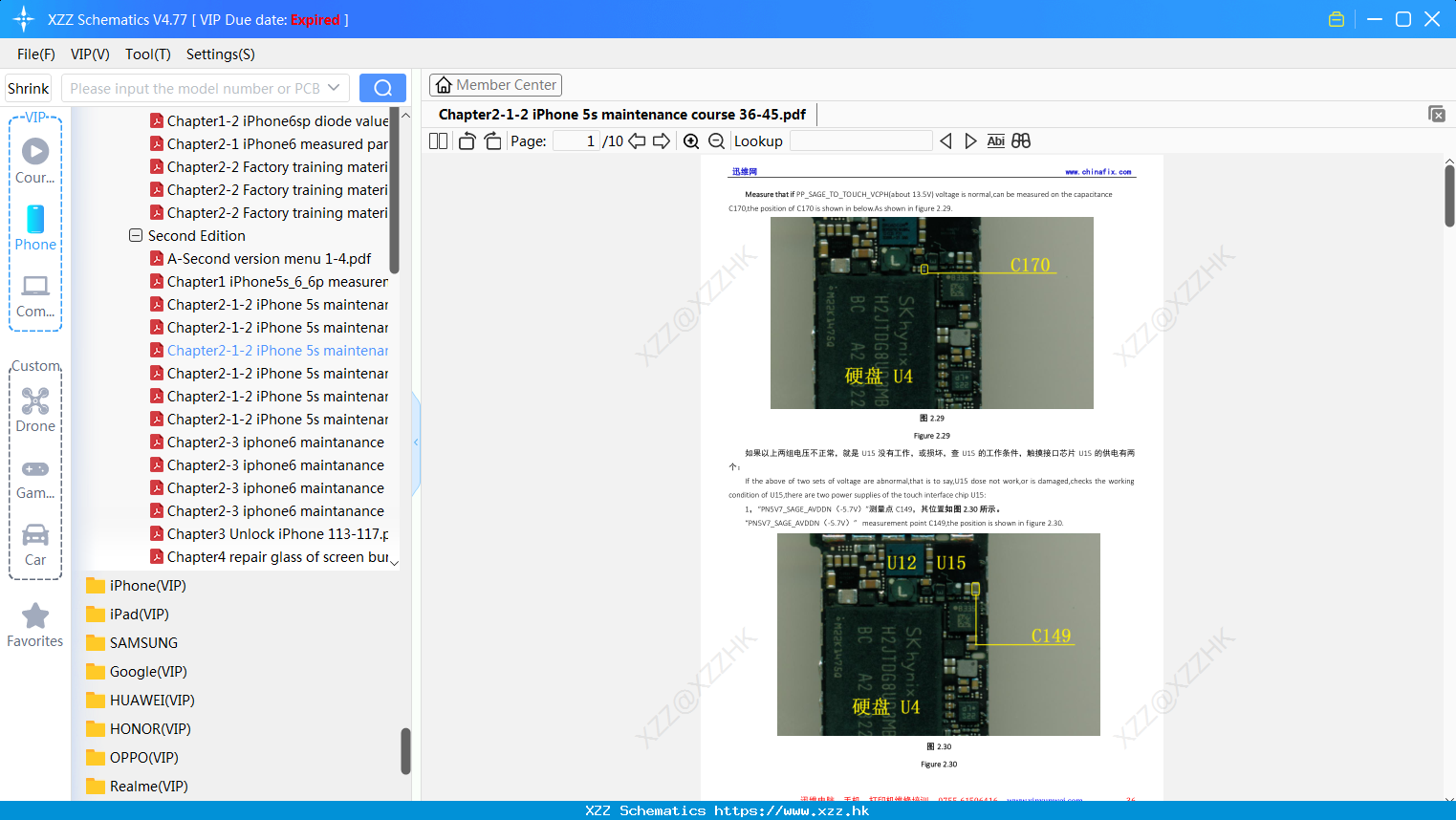Open Chapter3 Unlock iPhone 113-117 file
Image resolution: width=1456 pixels, height=820 pixels.
[269, 534]
